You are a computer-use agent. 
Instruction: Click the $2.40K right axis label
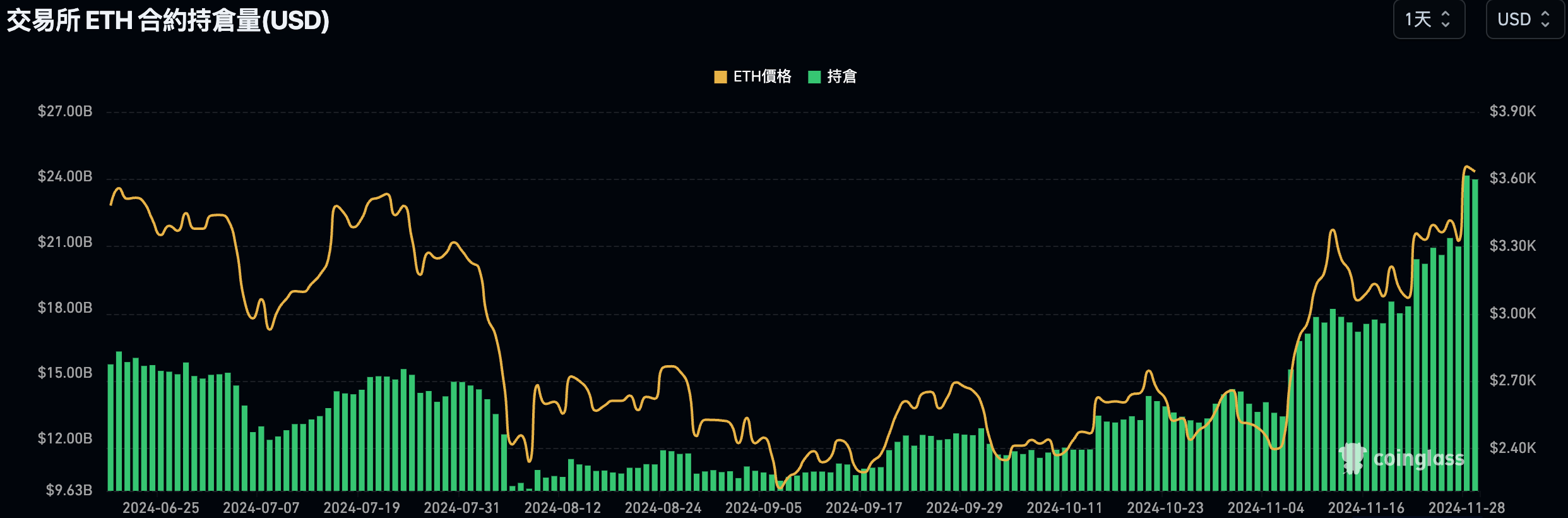[1512, 448]
